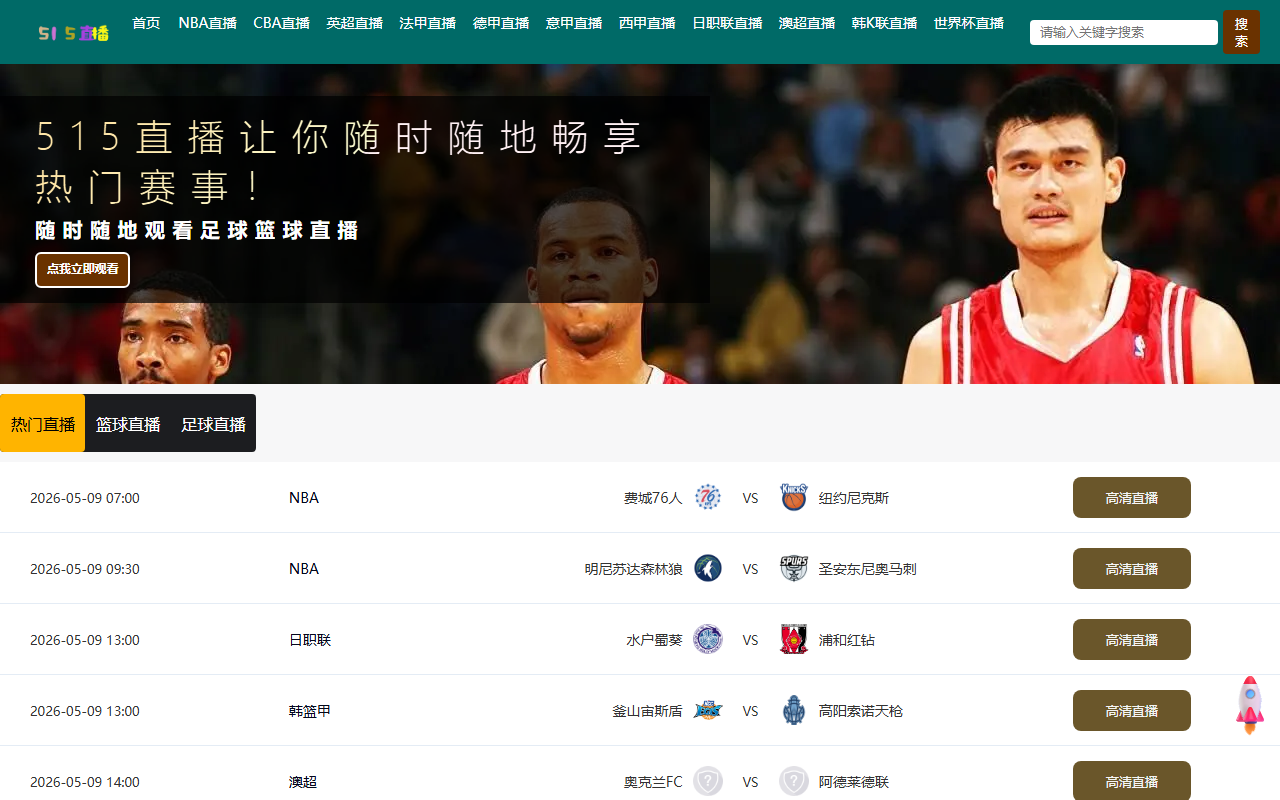
Task: Click the 515直播 site logo
Action: [x=73, y=32]
